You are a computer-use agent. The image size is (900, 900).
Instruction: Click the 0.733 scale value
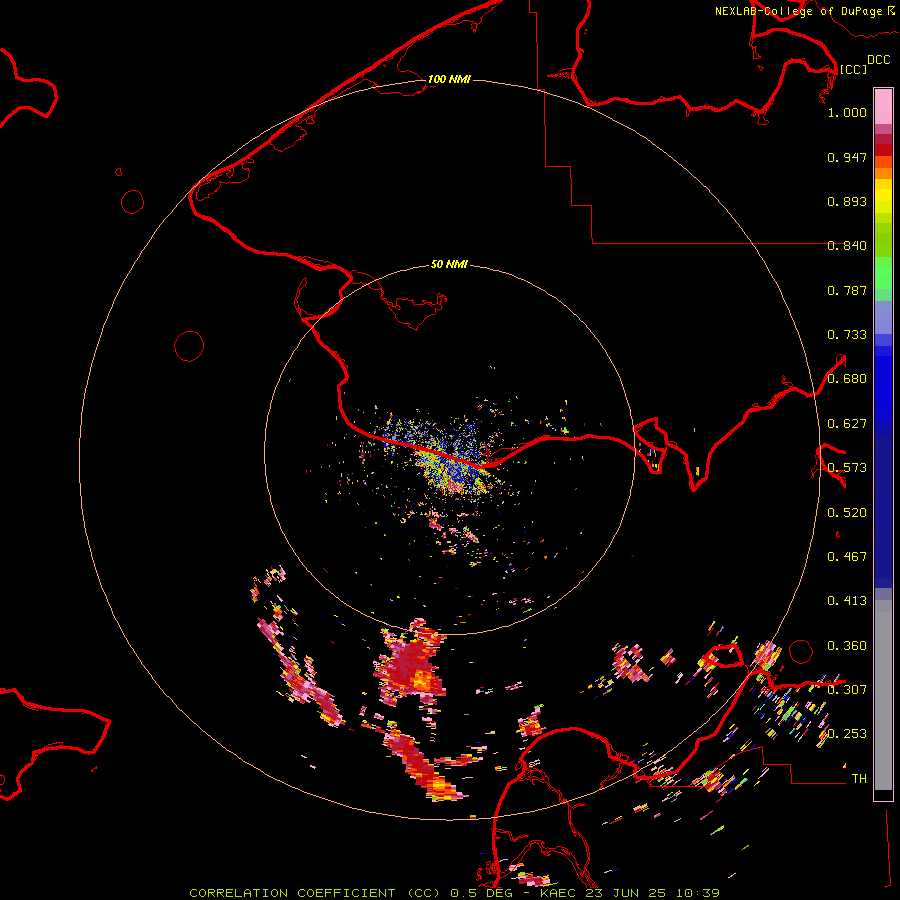[847, 335]
